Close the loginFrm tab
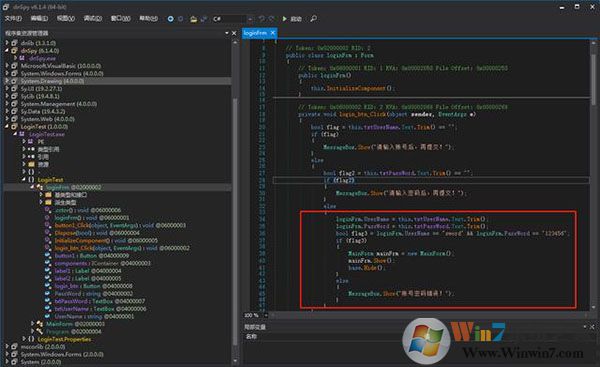This screenshot has height=367, width=600. pyautogui.click(x=273, y=33)
